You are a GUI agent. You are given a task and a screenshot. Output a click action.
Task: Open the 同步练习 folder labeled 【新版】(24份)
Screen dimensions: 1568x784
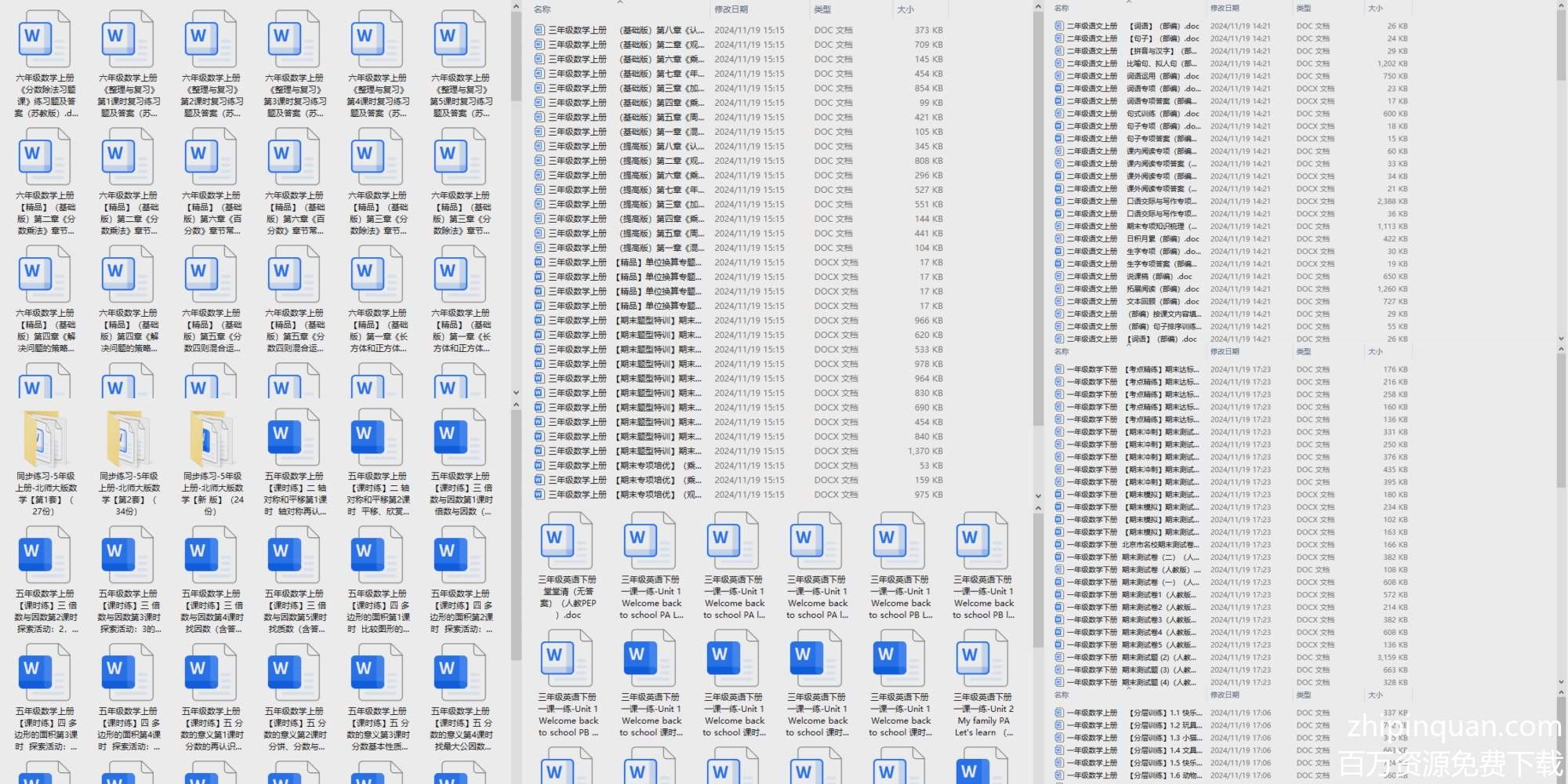pos(212,439)
